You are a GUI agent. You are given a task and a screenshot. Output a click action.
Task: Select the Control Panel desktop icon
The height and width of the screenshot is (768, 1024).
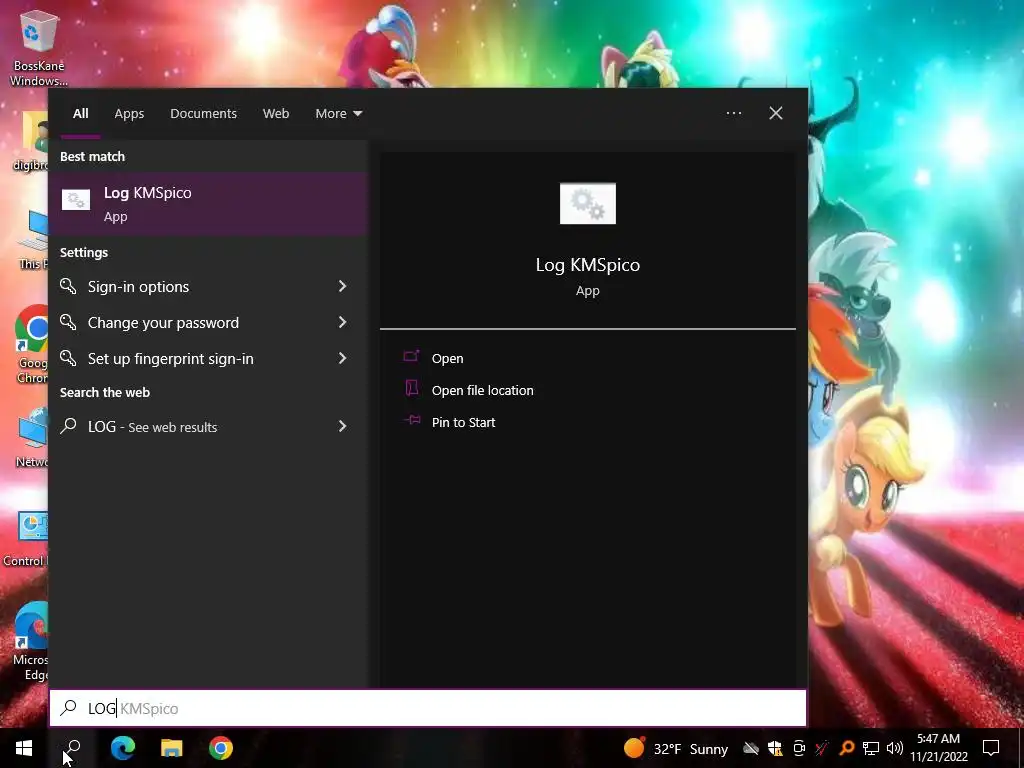[x=25, y=539]
